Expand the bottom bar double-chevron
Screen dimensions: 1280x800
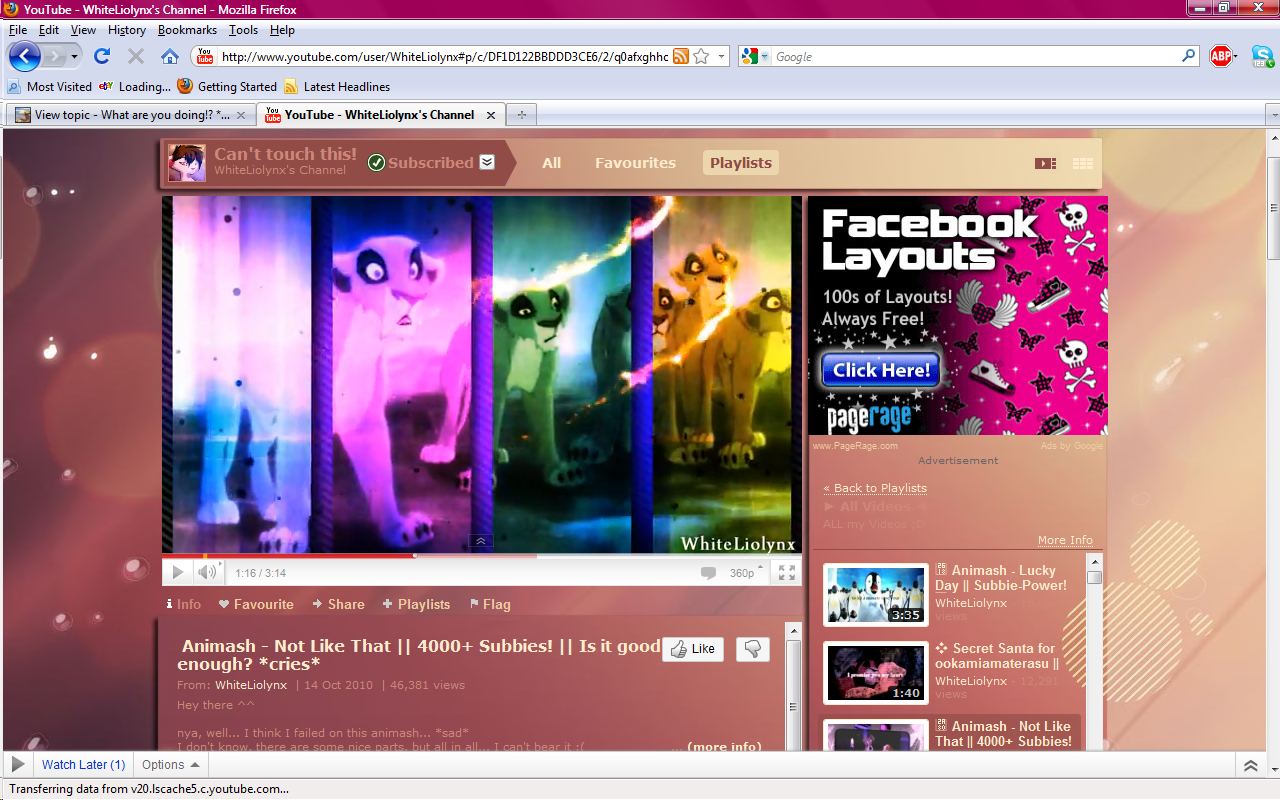(1250, 766)
